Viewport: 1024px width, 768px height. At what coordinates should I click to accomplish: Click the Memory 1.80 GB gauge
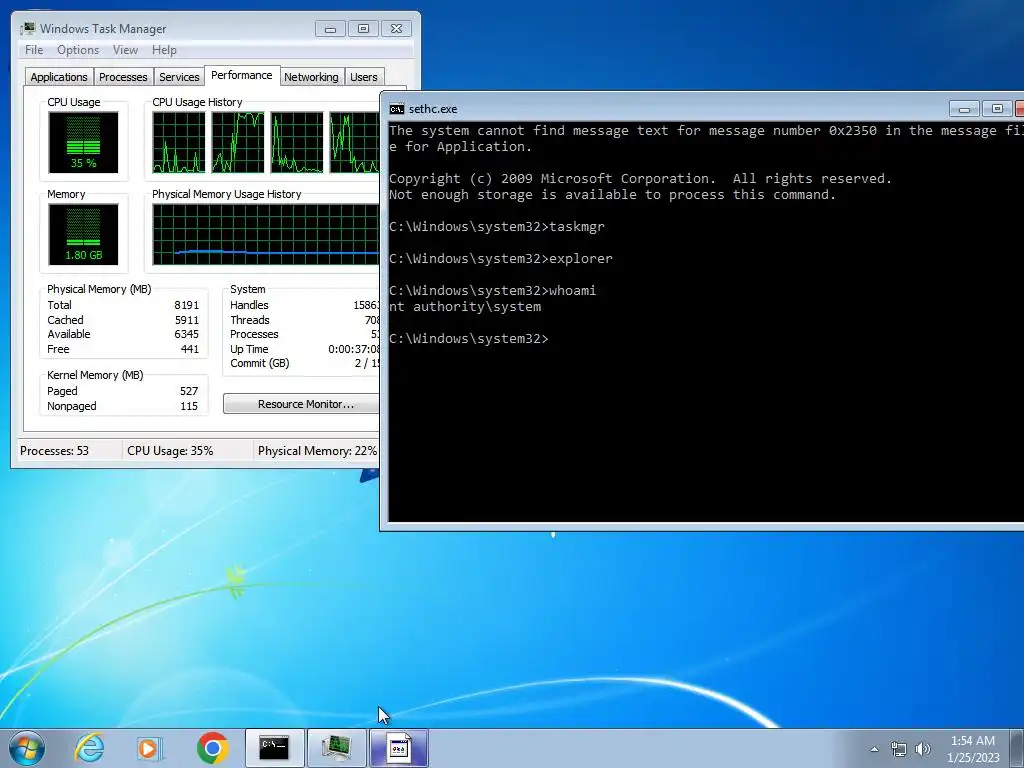(83, 234)
